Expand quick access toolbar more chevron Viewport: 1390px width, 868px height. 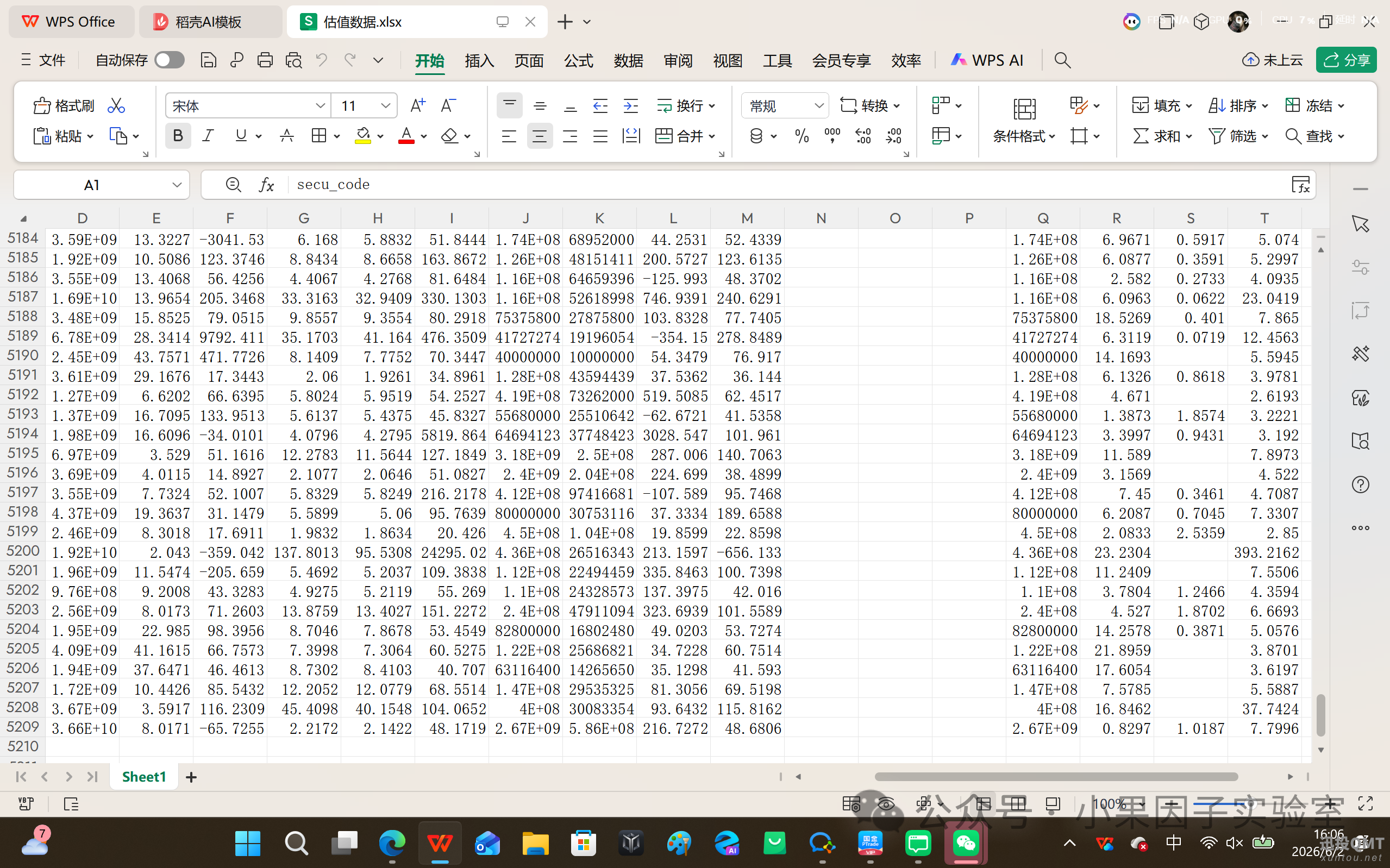[x=378, y=60]
